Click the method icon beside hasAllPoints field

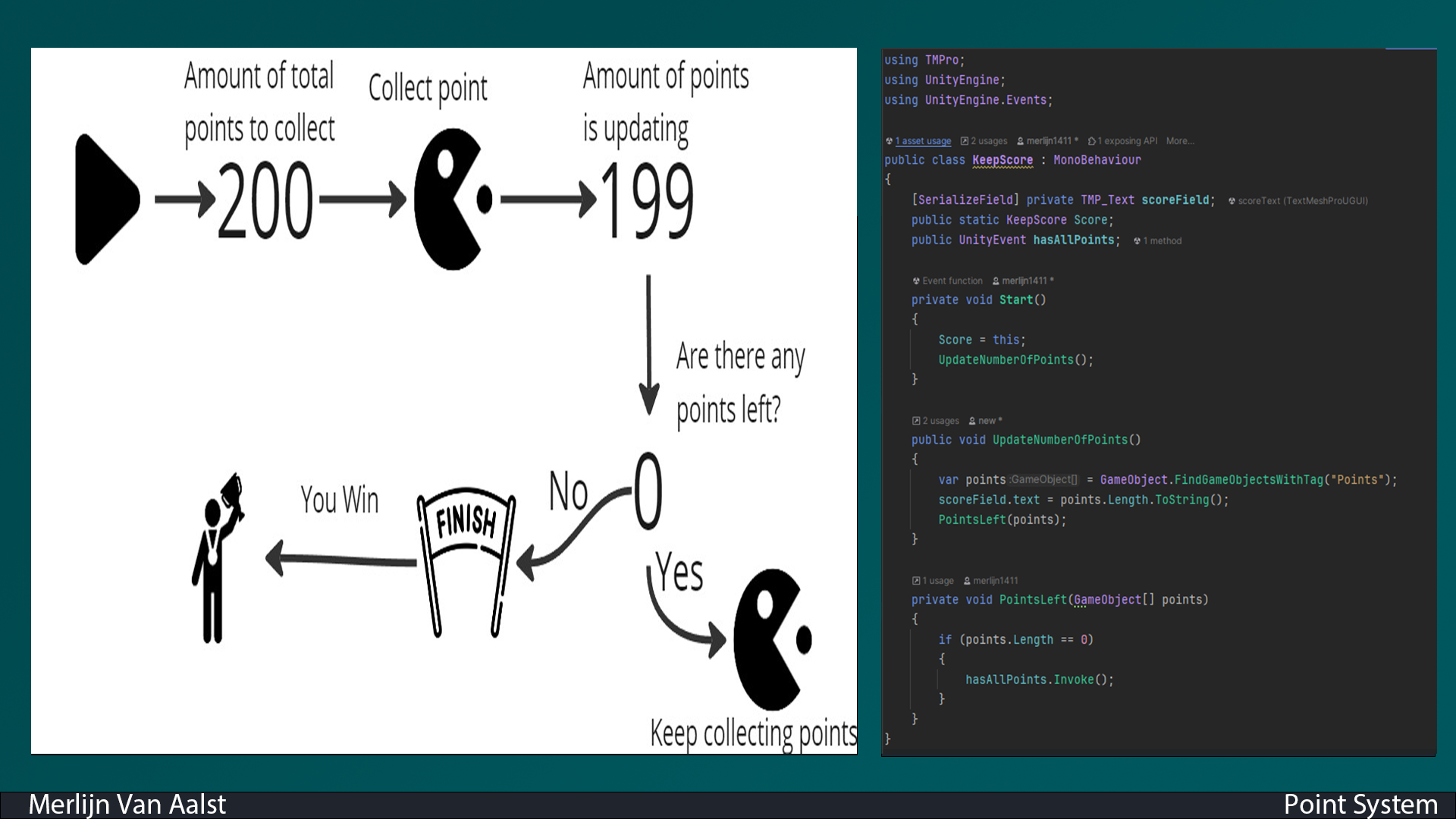(x=1136, y=240)
